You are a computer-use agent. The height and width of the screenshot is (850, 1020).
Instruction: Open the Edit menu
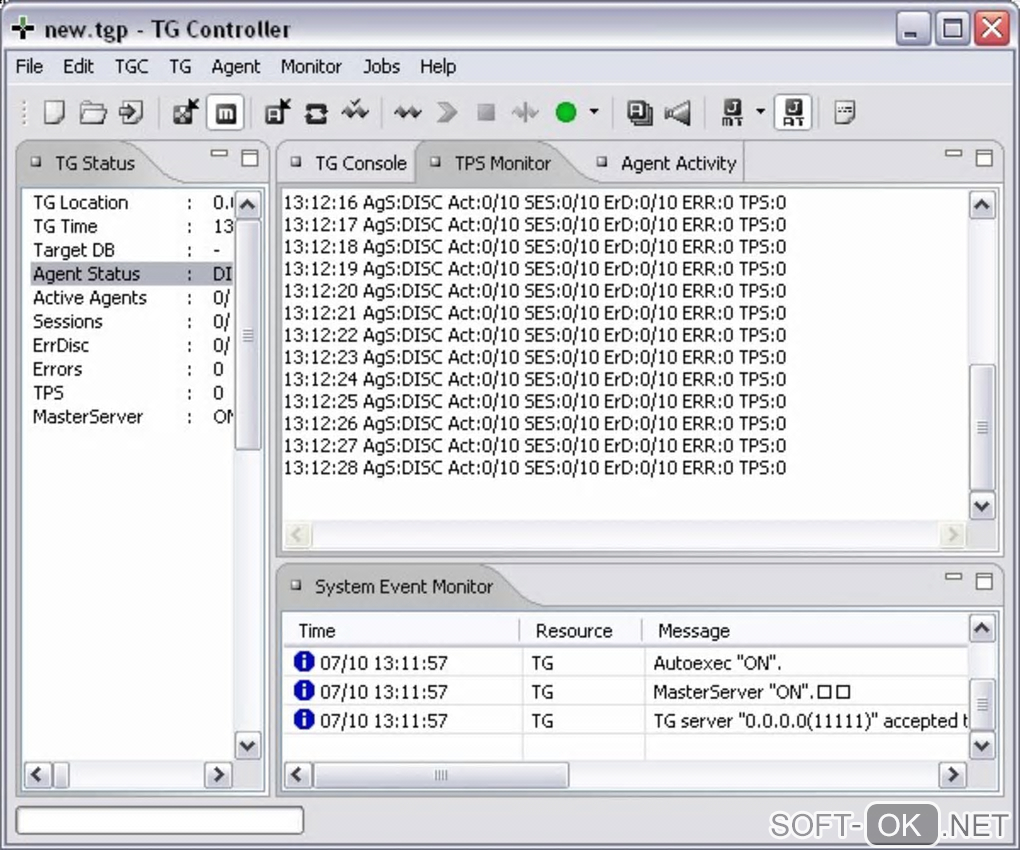point(79,66)
